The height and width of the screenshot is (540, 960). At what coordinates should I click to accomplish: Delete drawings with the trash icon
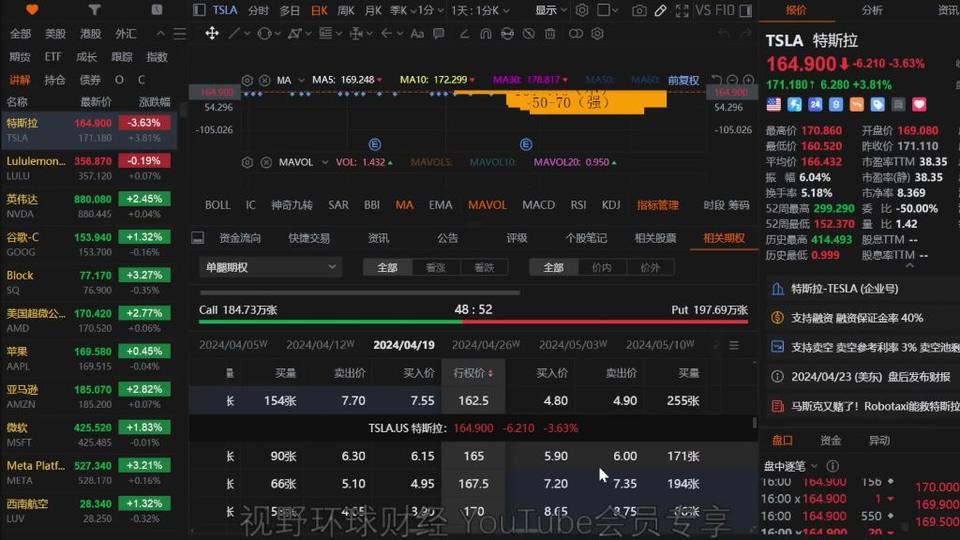pyautogui.click(x=550, y=33)
